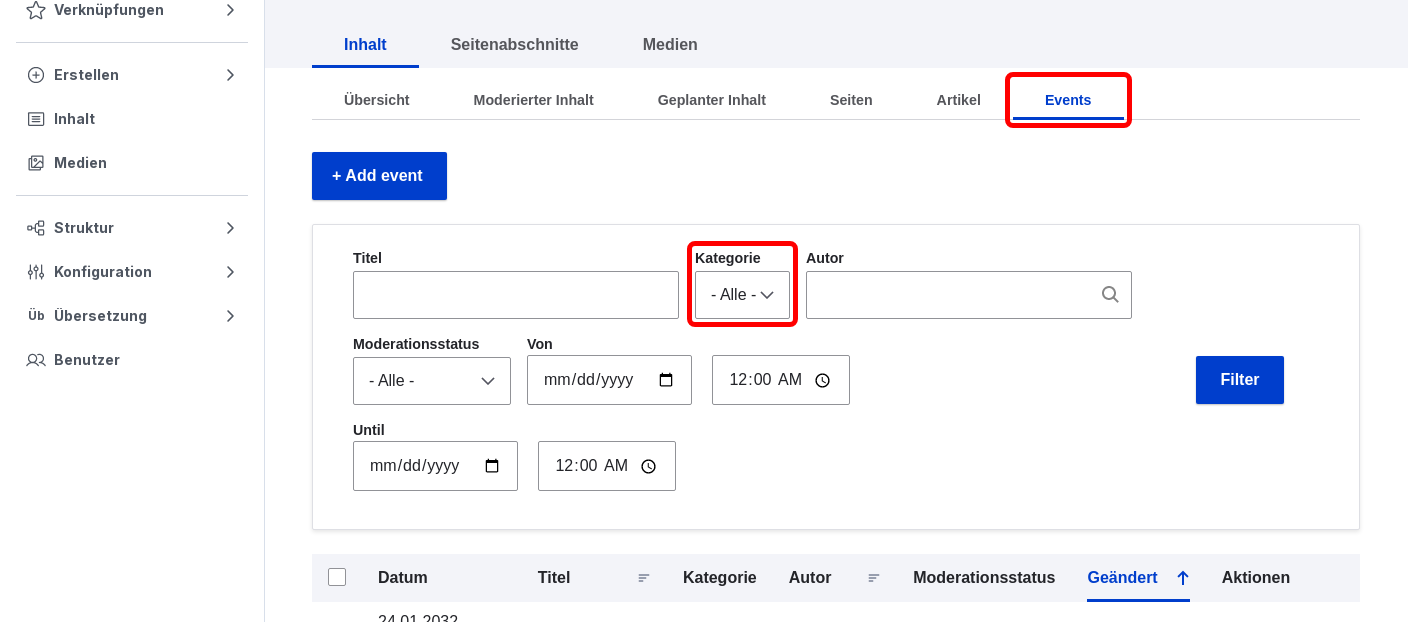Screen dimensions: 1408x622
Task: Focus the Autor search input
Action: coord(969,295)
